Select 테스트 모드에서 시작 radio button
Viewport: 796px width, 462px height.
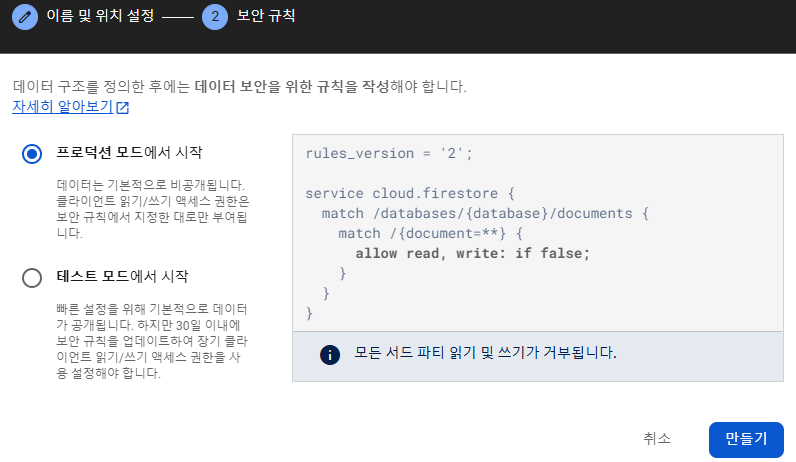pos(32,278)
